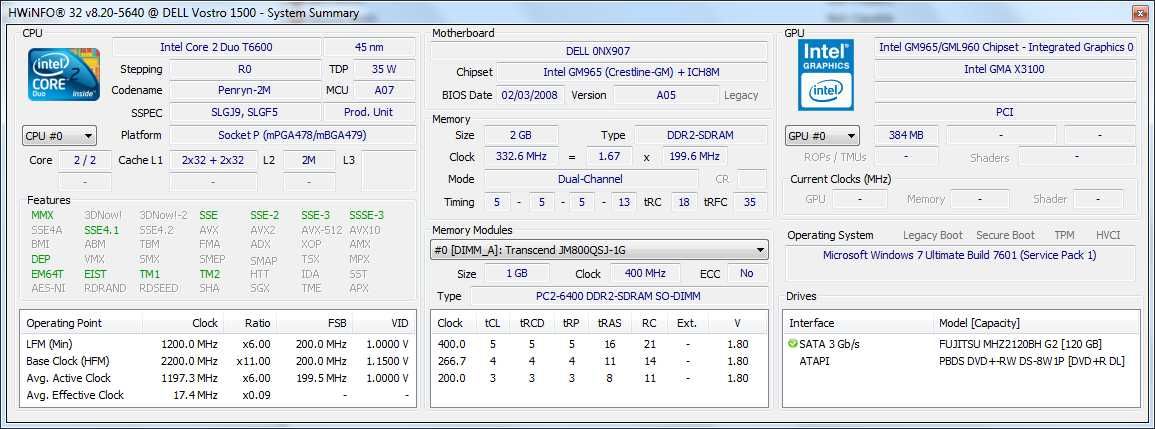Click the Legacy BIOS label
The width and height of the screenshot is (1155, 429).
(x=741, y=95)
